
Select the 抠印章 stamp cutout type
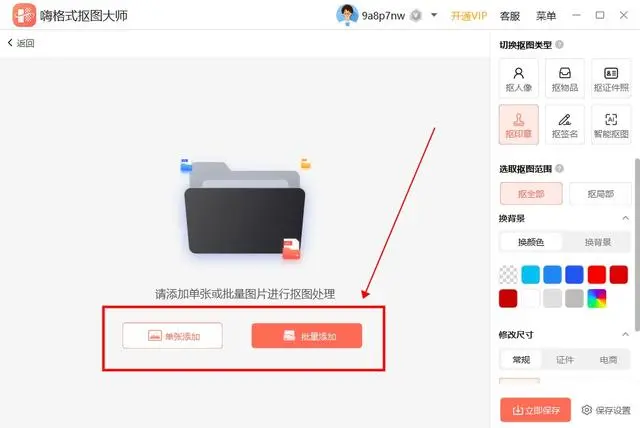[518, 125]
